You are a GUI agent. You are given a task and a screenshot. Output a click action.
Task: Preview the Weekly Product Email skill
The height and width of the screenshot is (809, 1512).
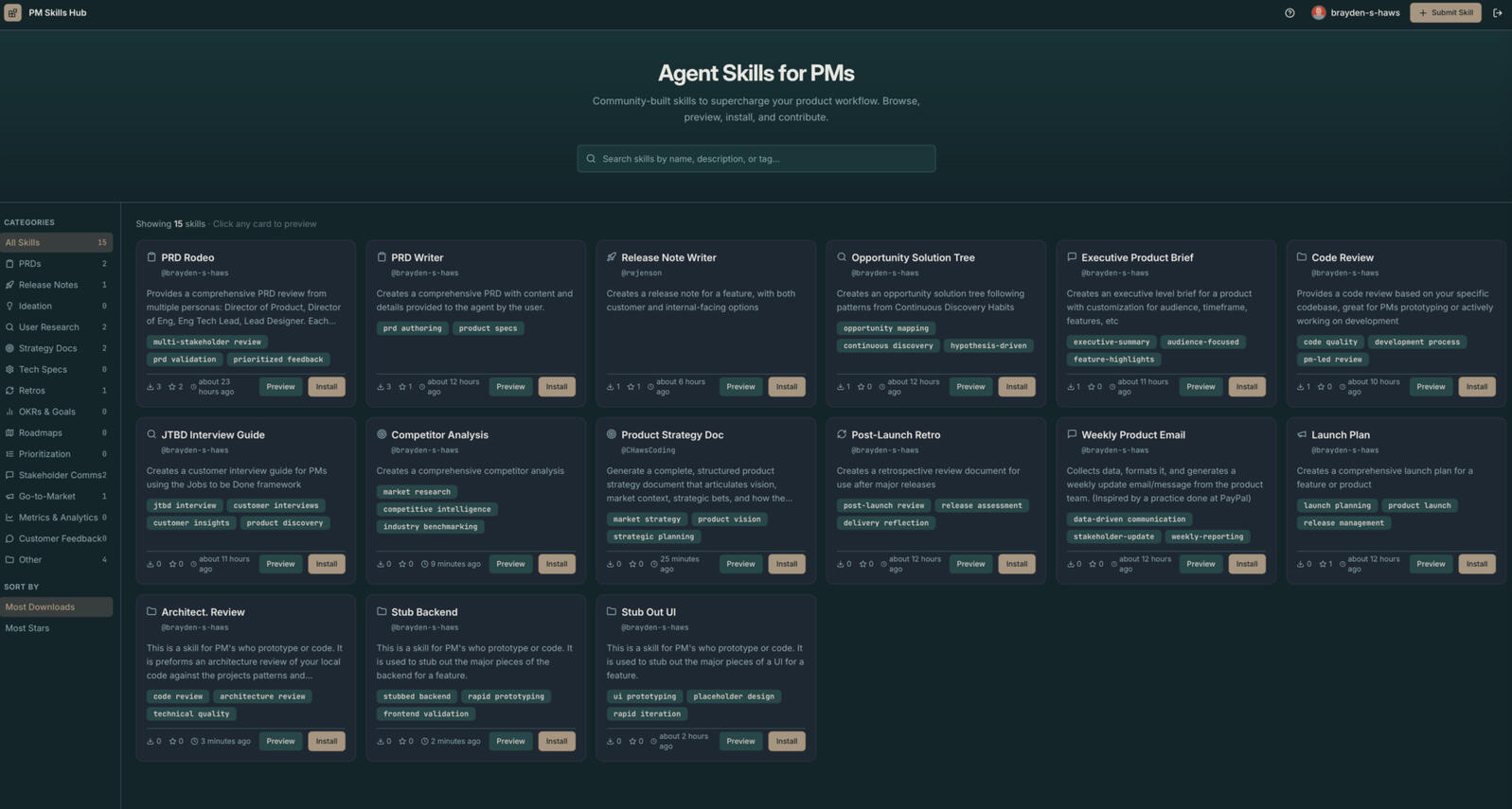(1201, 564)
